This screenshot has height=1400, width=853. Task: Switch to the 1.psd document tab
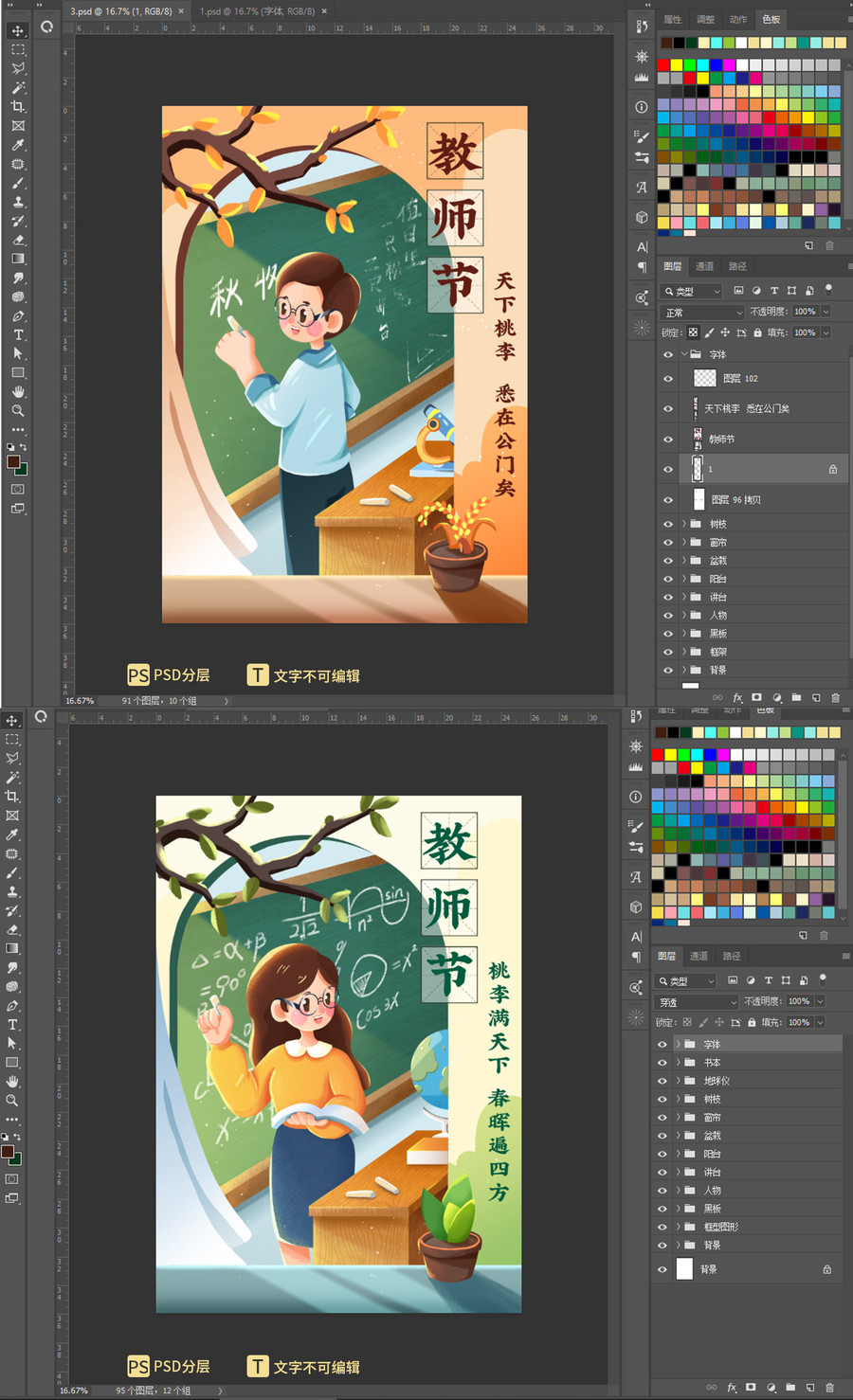tap(257, 11)
